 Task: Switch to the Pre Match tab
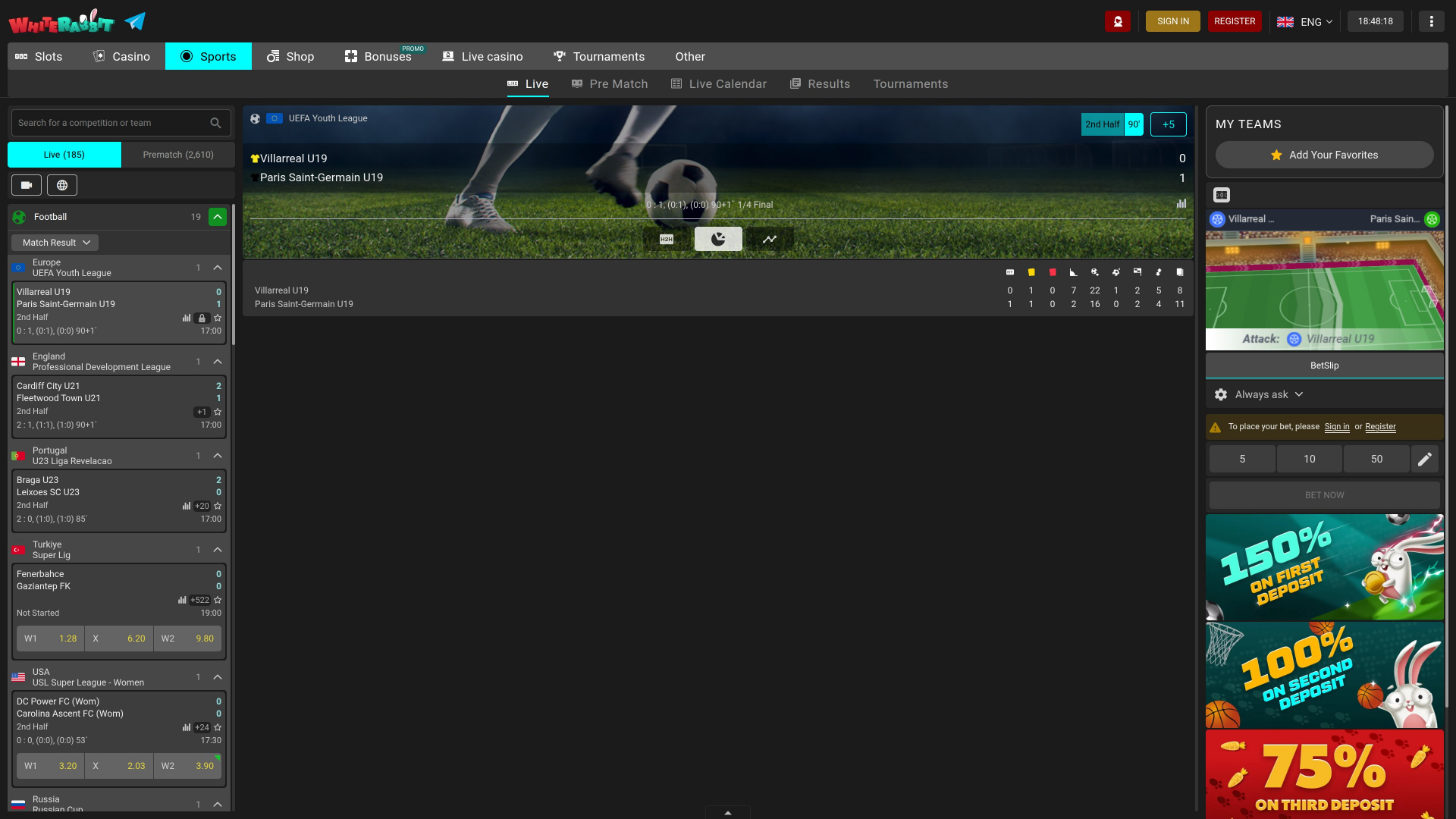pos(619,83)
